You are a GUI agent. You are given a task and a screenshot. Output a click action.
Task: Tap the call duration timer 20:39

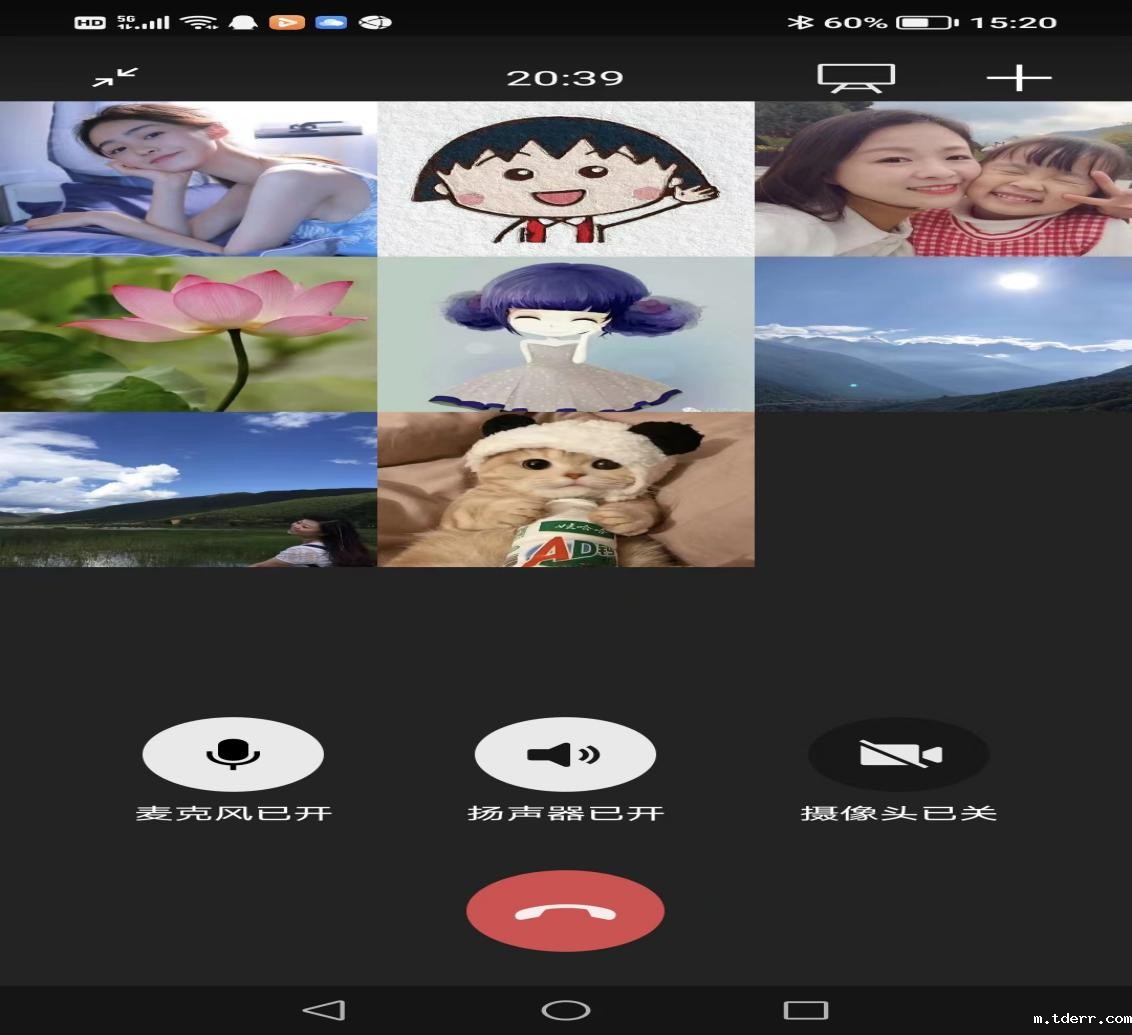point(565,78)
